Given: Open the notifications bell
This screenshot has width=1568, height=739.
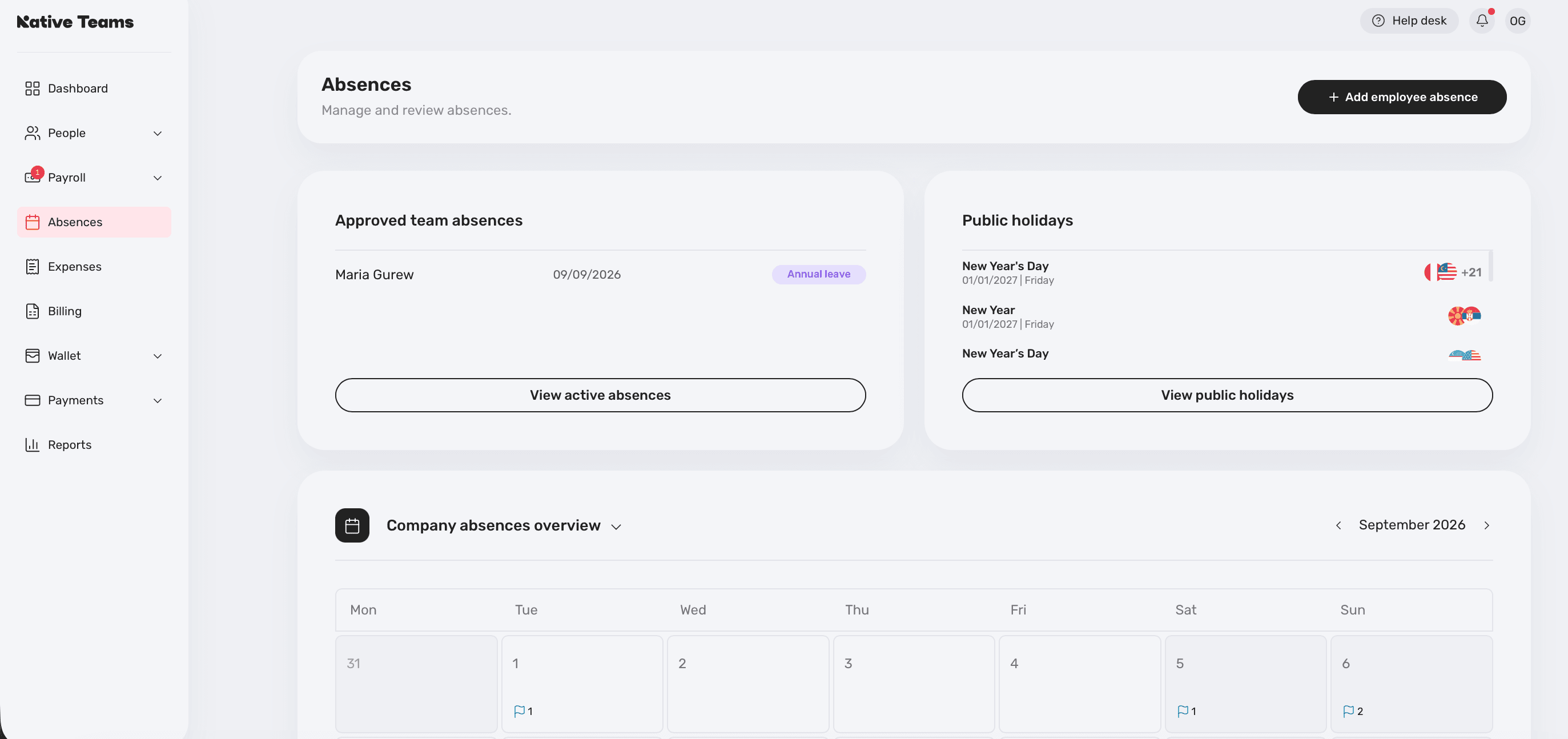Looking at the screenshot, I should (x=1482, y=21).
